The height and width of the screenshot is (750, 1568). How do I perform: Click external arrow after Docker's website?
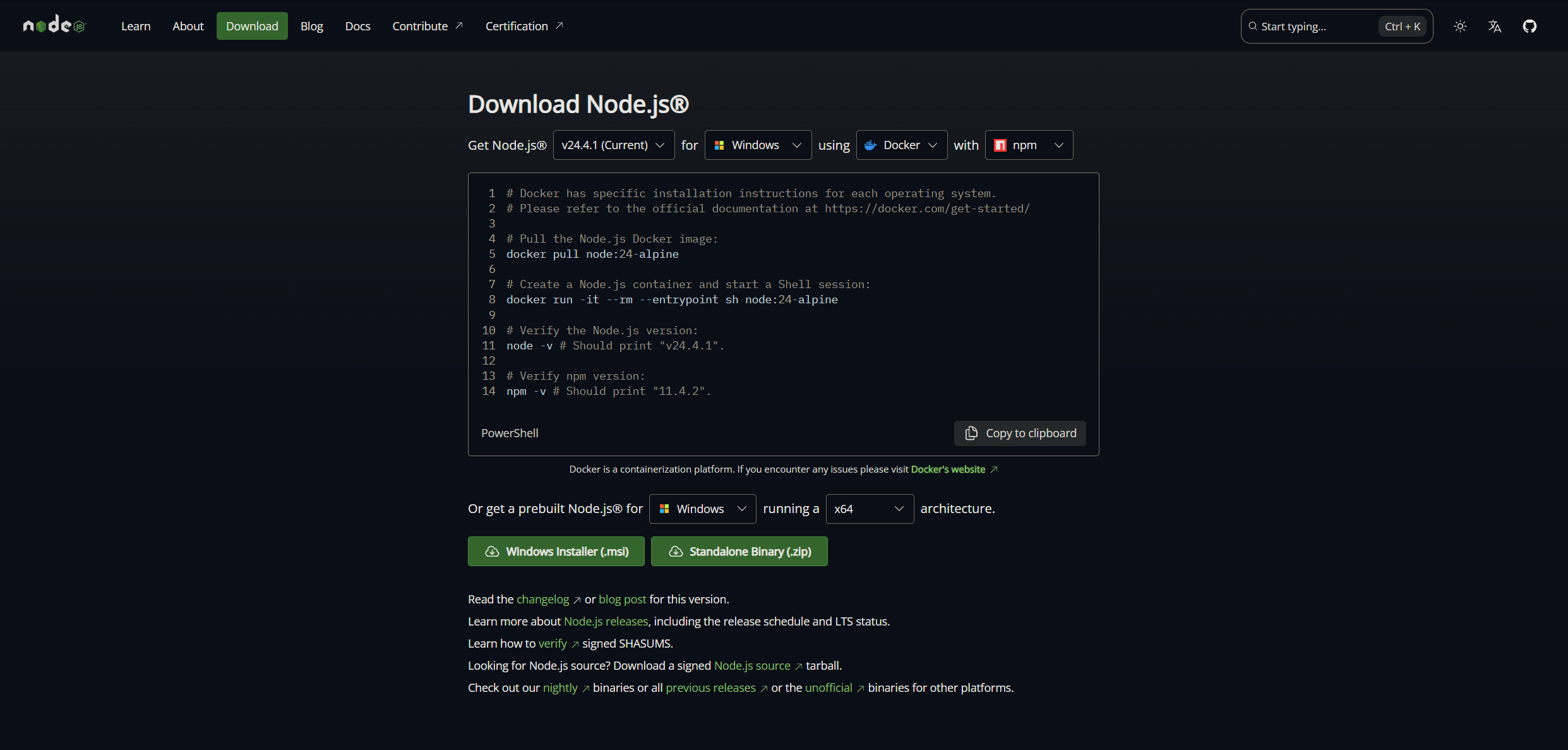pyautogui.click(x=993, y=469)
